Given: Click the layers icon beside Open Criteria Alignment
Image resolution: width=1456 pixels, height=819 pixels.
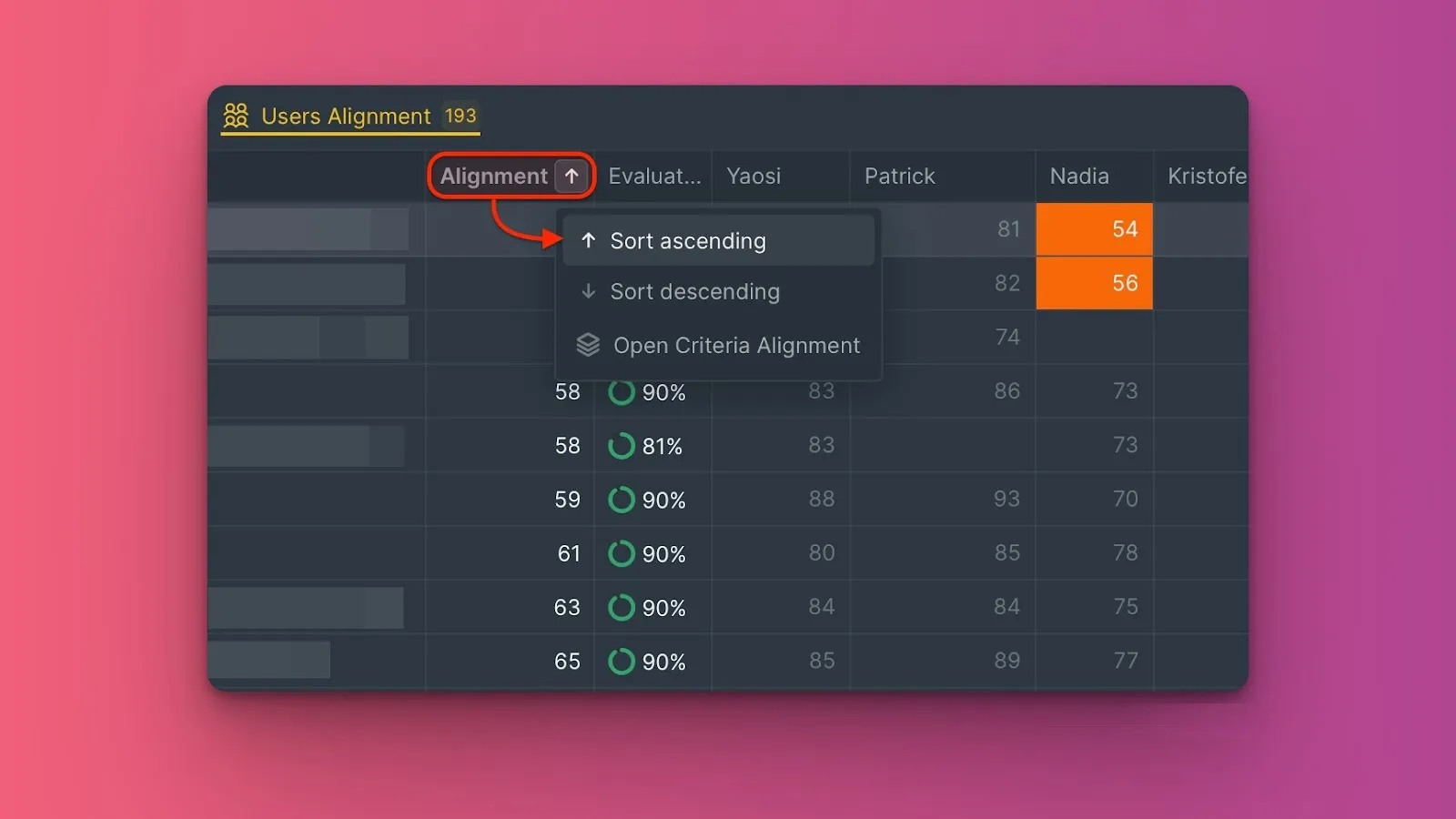Looking at the screenshot, I should tap(589, 345).
